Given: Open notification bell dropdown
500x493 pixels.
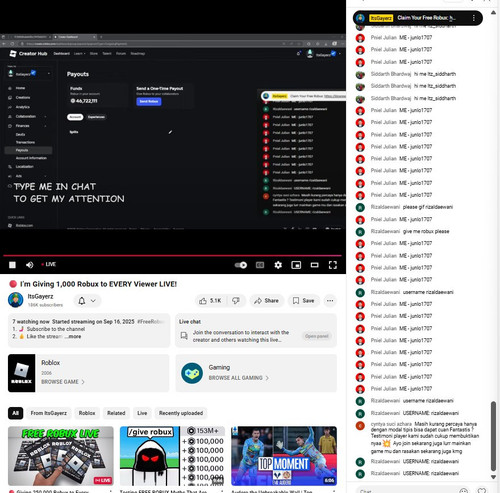Looking at the screenshot, I should [87, 301].
